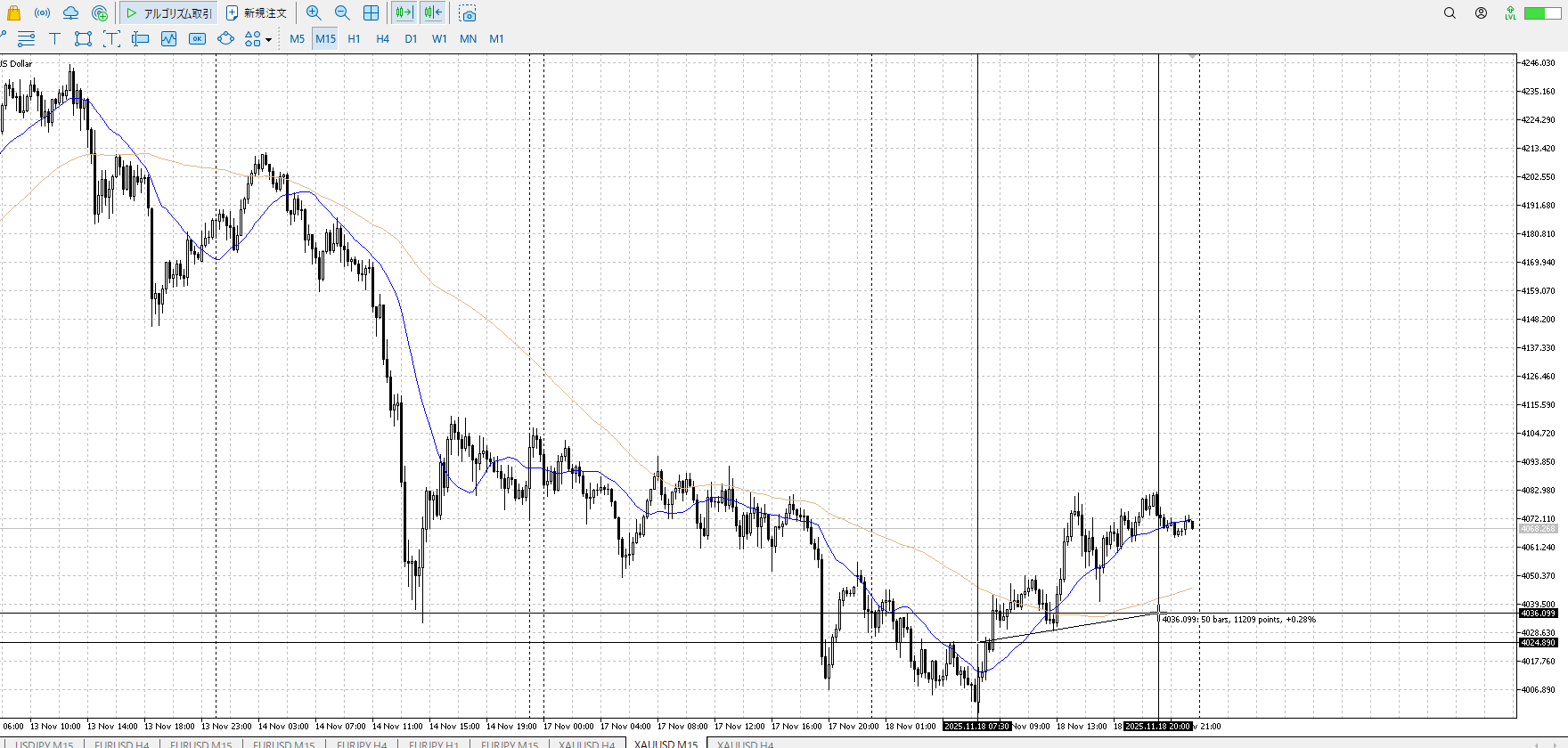Toggle アルゴリズム取引 algo trading button
Viewport: 1568px width, 748px height.
[x=168, y=12]
